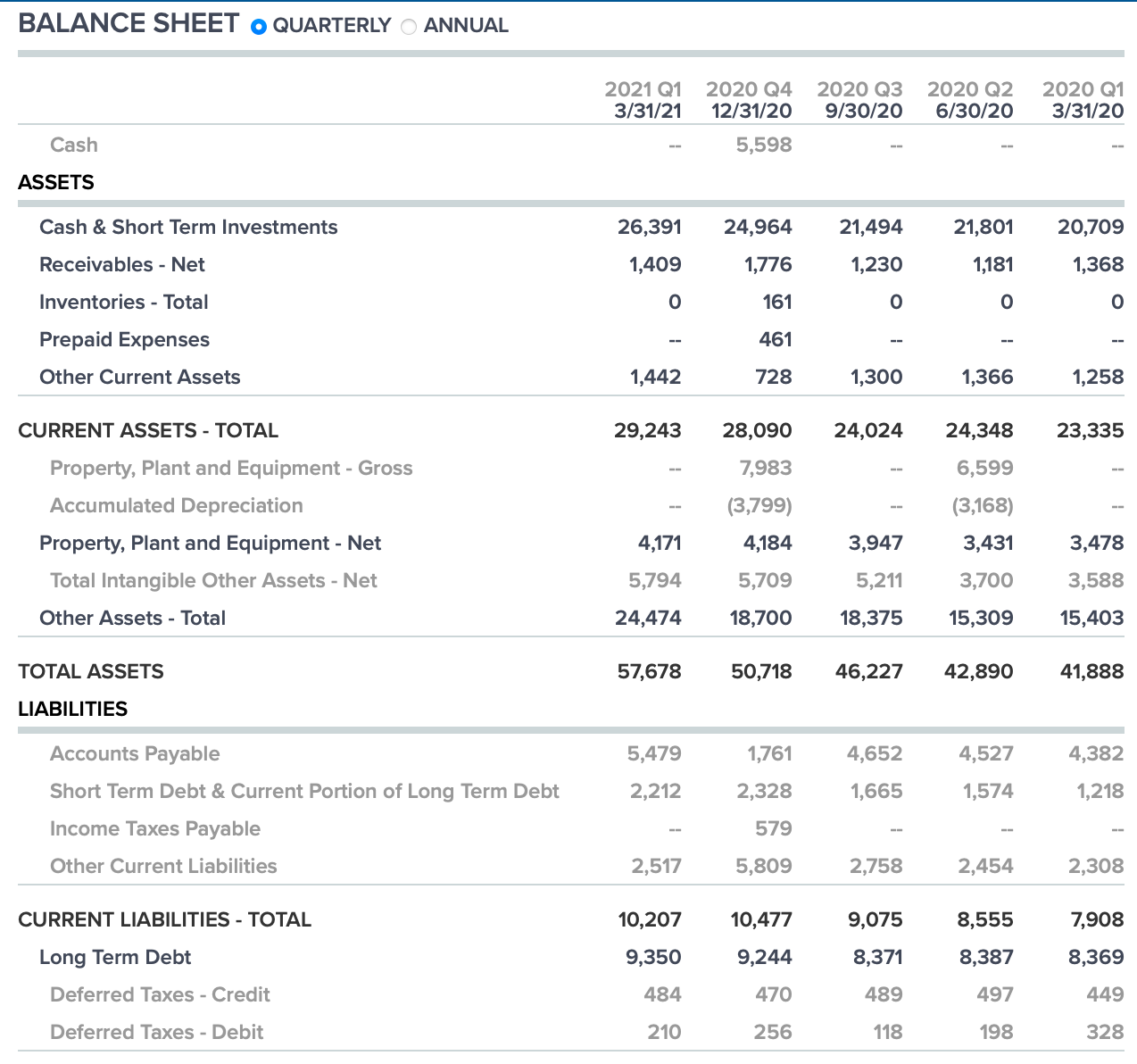Viewport: 1137px width, 1064px height.
Task: Click the 7,983 gross PP&E value
Action: click(766, 468)
